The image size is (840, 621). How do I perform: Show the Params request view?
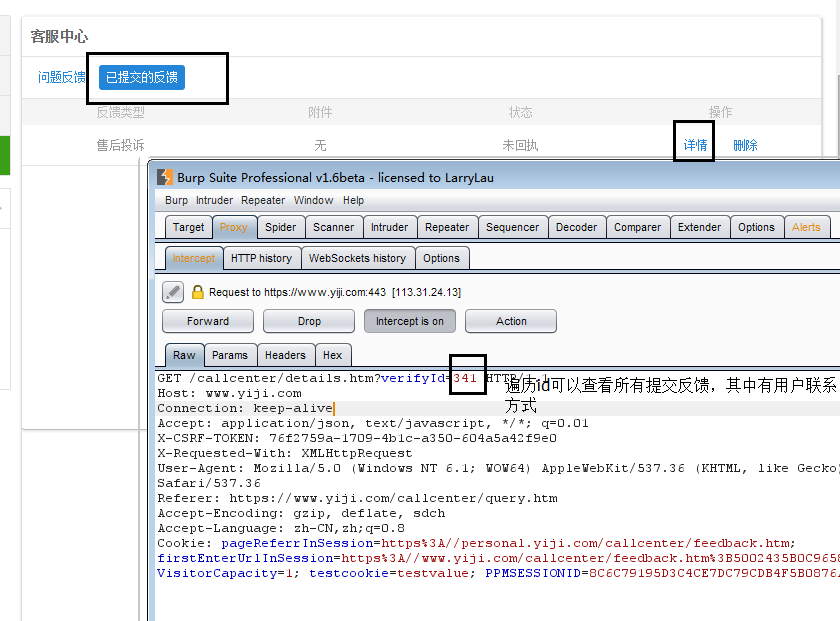(x=230, y=355)
